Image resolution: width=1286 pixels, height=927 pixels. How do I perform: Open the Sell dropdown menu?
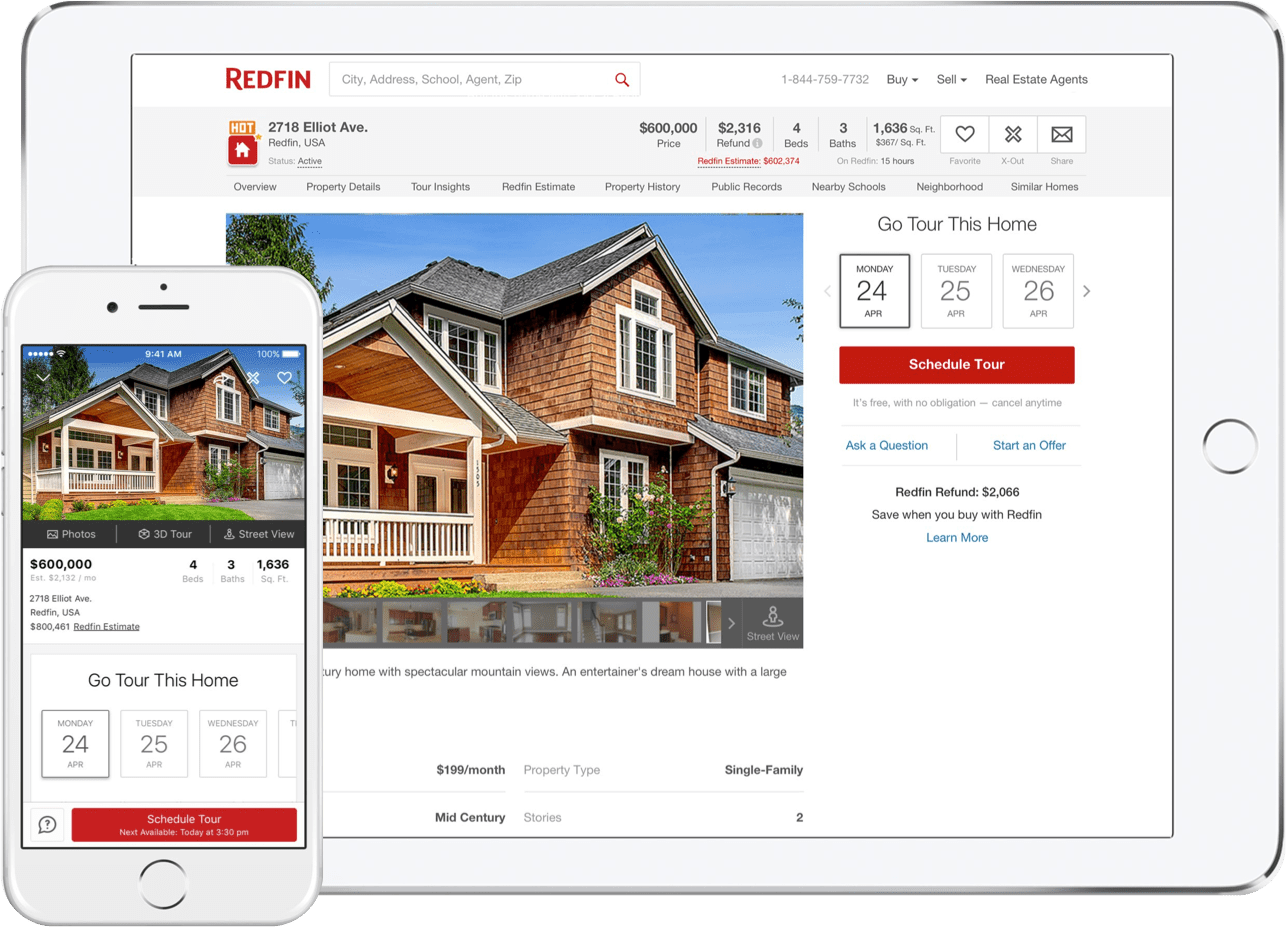pos(949,79)
